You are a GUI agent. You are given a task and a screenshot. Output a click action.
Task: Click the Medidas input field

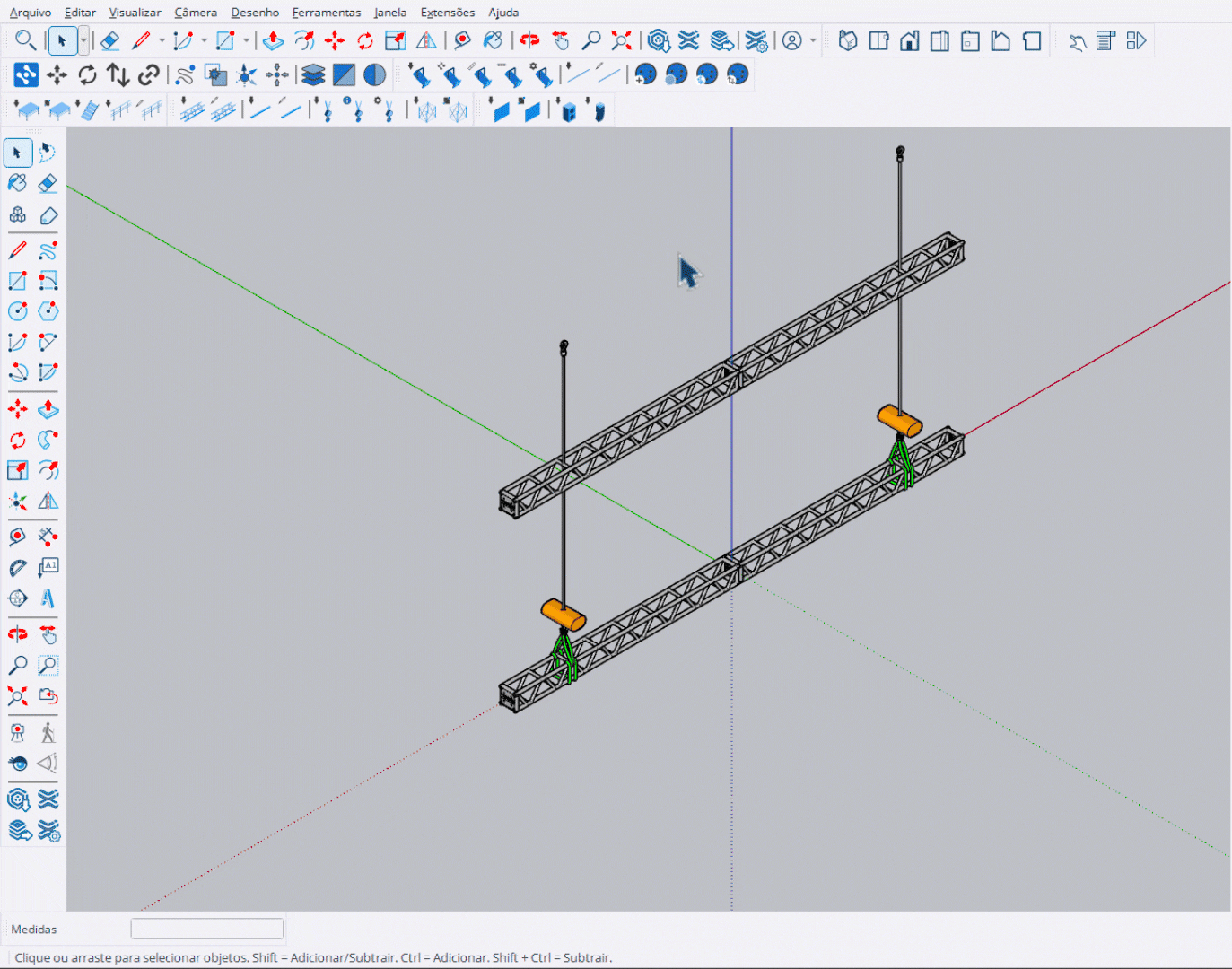click(x=207, y=929)
